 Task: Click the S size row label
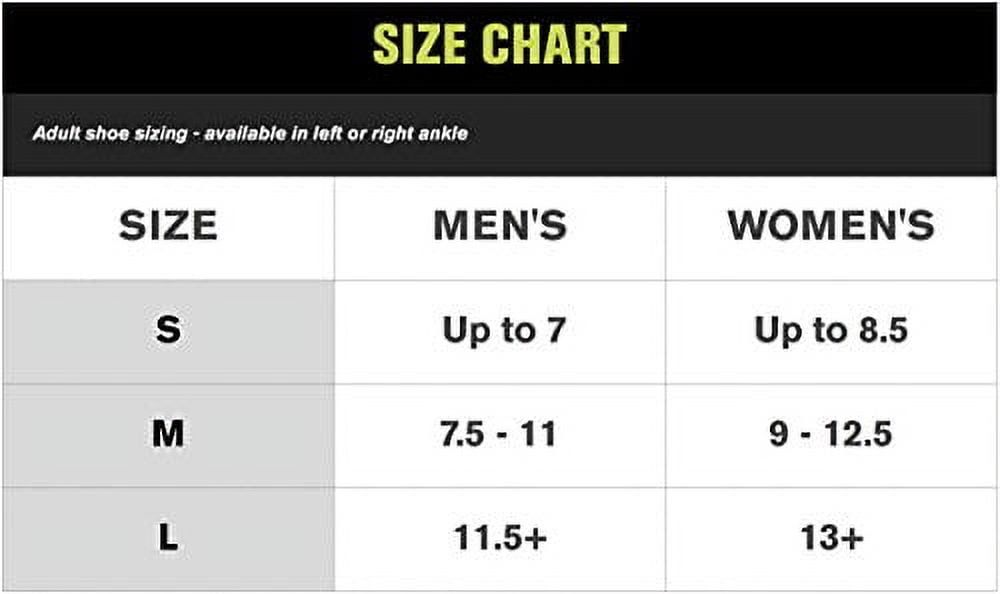tap(168, 330)
